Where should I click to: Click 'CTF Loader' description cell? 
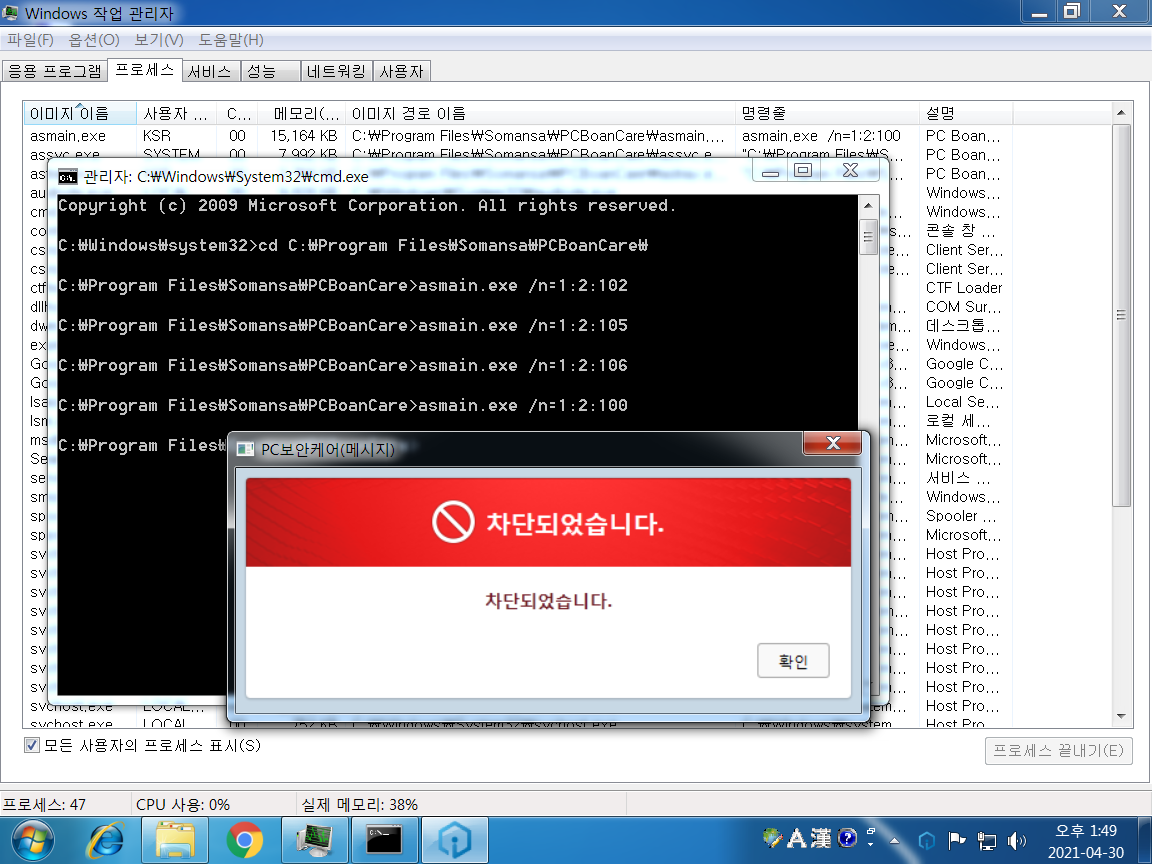point(963,288)
